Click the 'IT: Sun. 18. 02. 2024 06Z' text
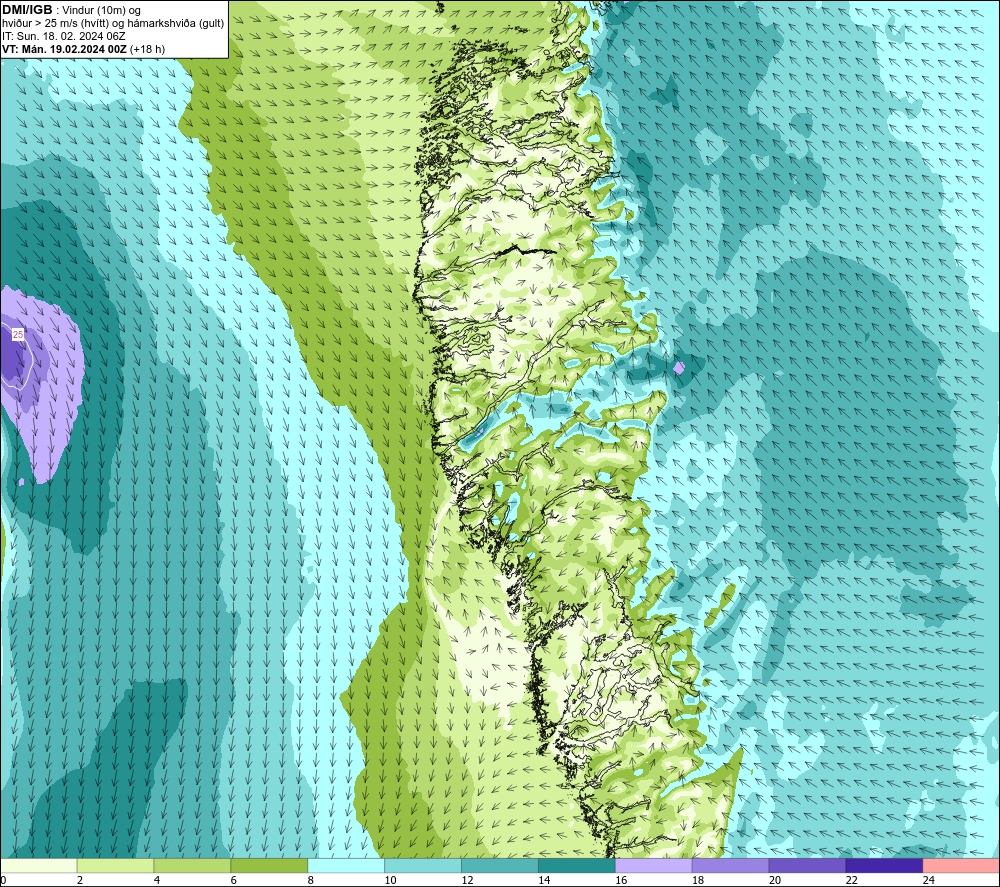Screen dimensions: 1000x887 [x=64, y=36]
